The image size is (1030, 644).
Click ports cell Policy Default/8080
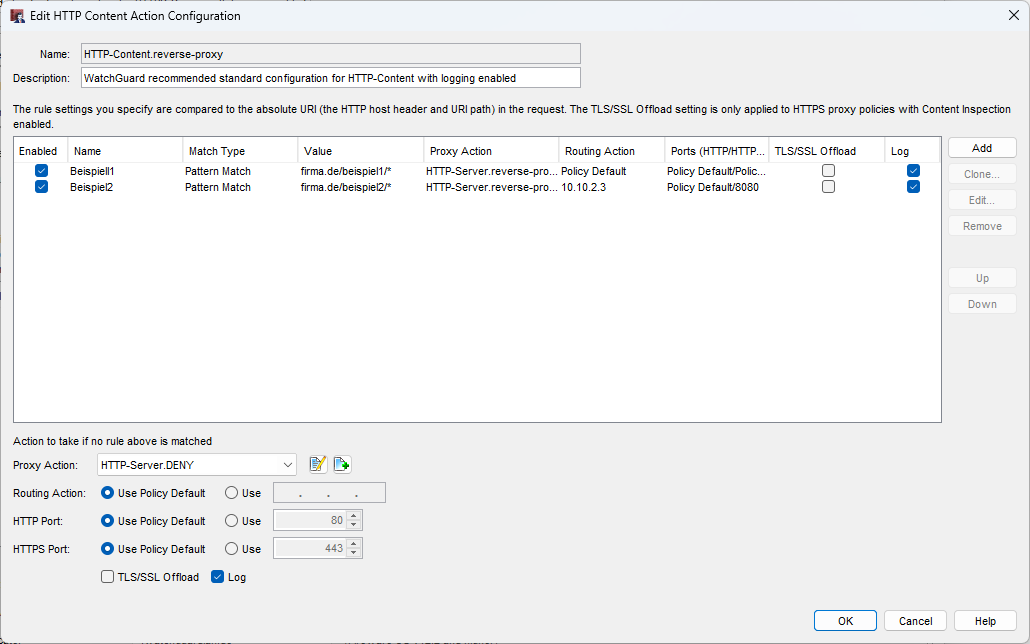pyautogui.click(x=713, y=187)
